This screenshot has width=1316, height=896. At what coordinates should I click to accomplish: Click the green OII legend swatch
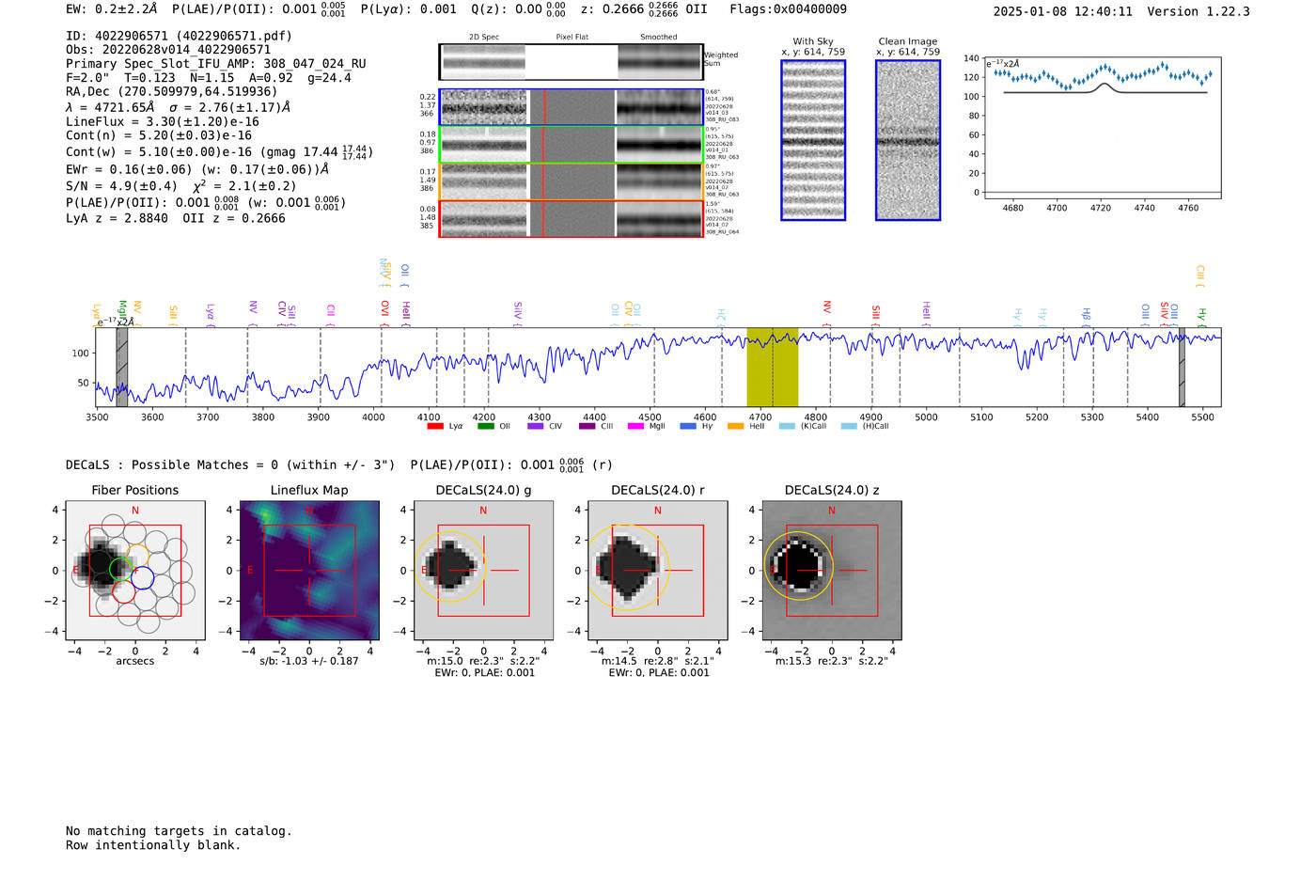click(x=485, y=427)
